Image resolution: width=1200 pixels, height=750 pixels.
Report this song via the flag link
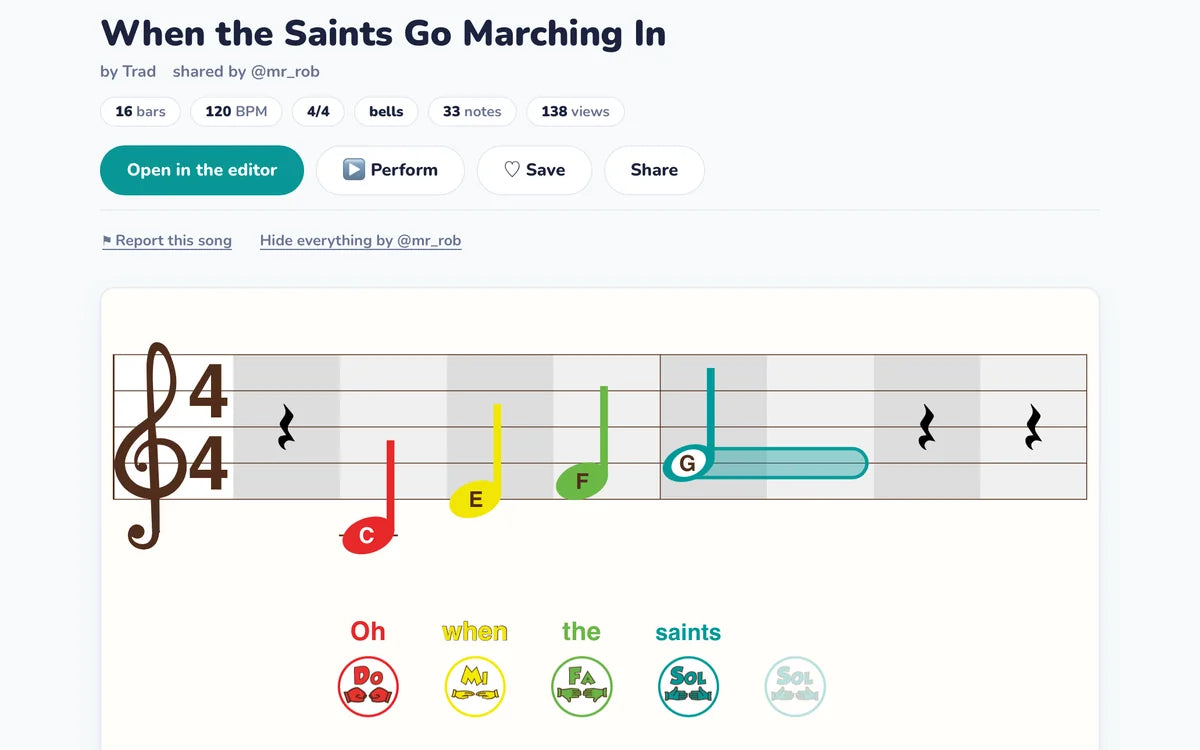[167, 240]
